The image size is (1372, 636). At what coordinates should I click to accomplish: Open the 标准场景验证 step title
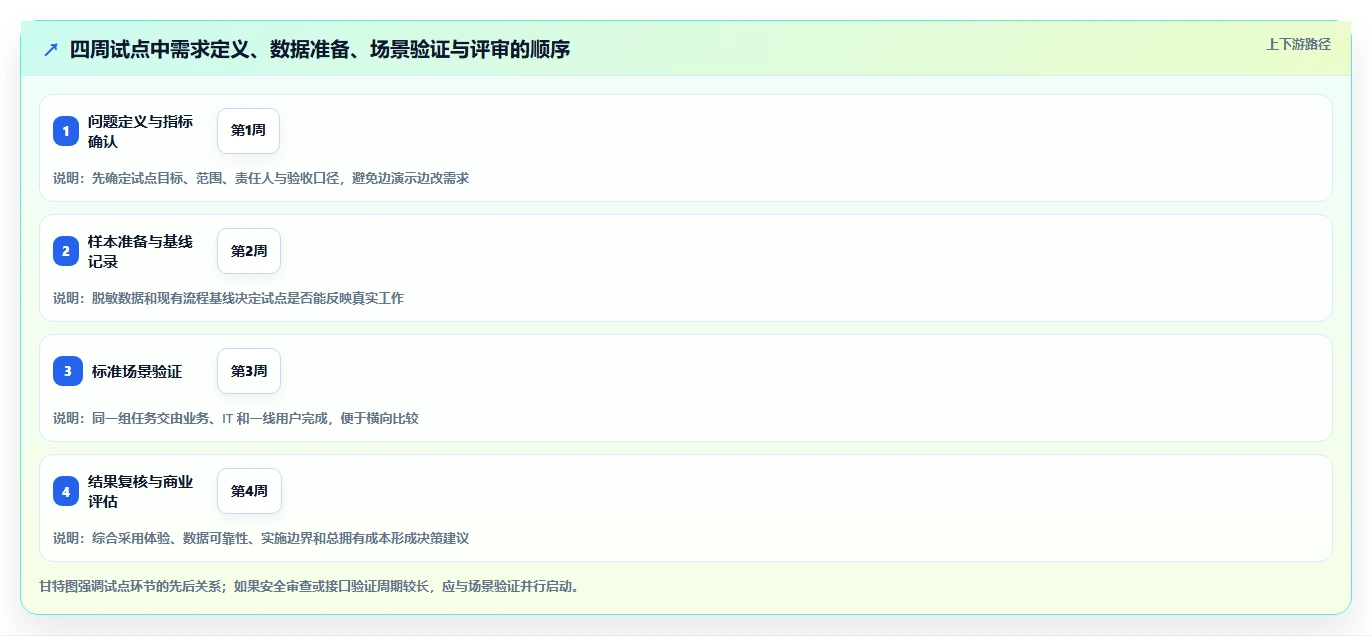137,371
